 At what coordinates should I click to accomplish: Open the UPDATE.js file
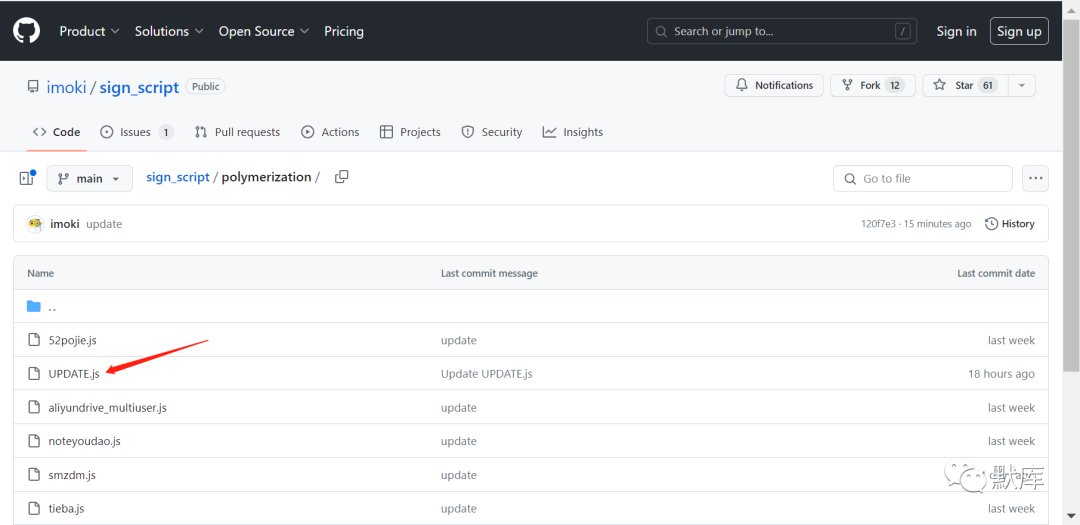pos(74,373)
